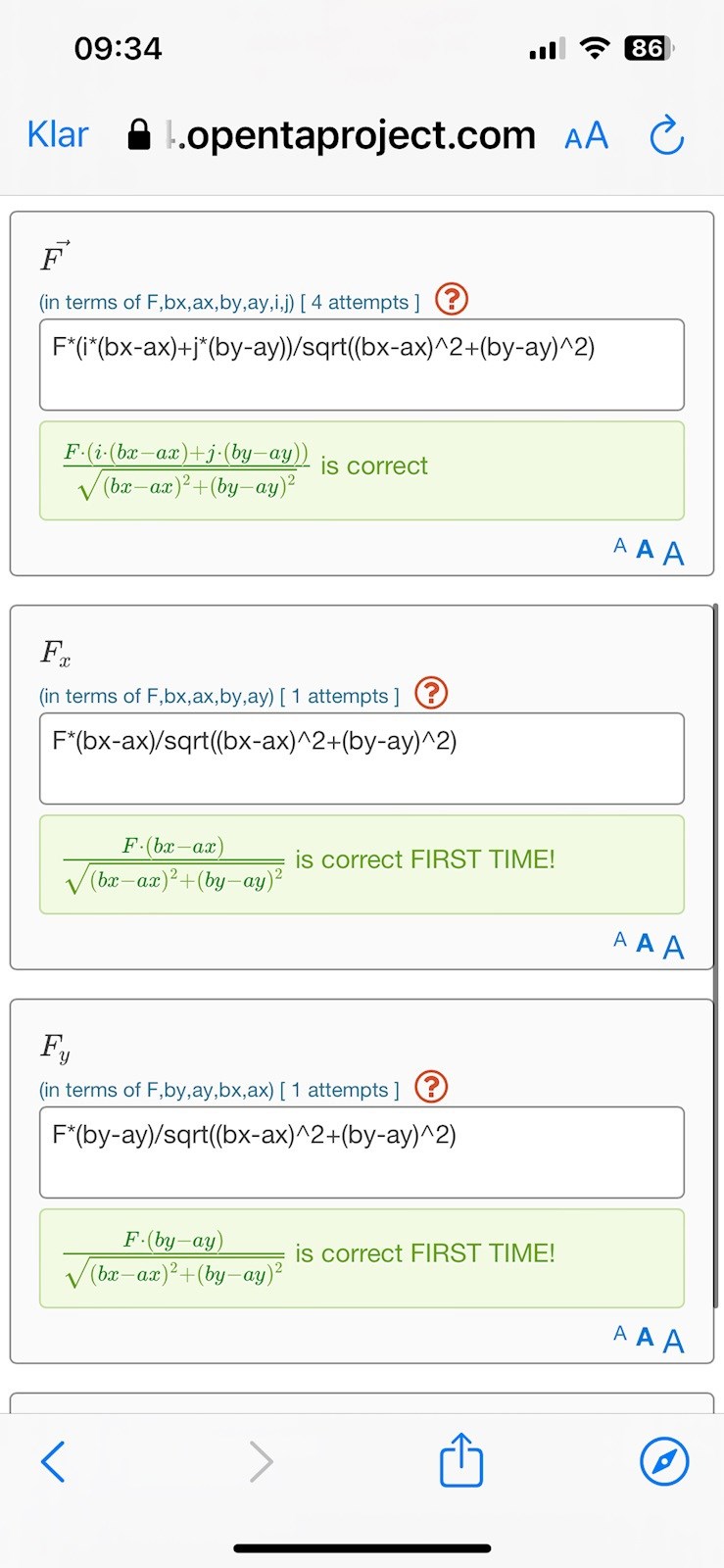Edit the Fy answer input field
The height and width of the screenshot is (1568, 724).
362,1151
